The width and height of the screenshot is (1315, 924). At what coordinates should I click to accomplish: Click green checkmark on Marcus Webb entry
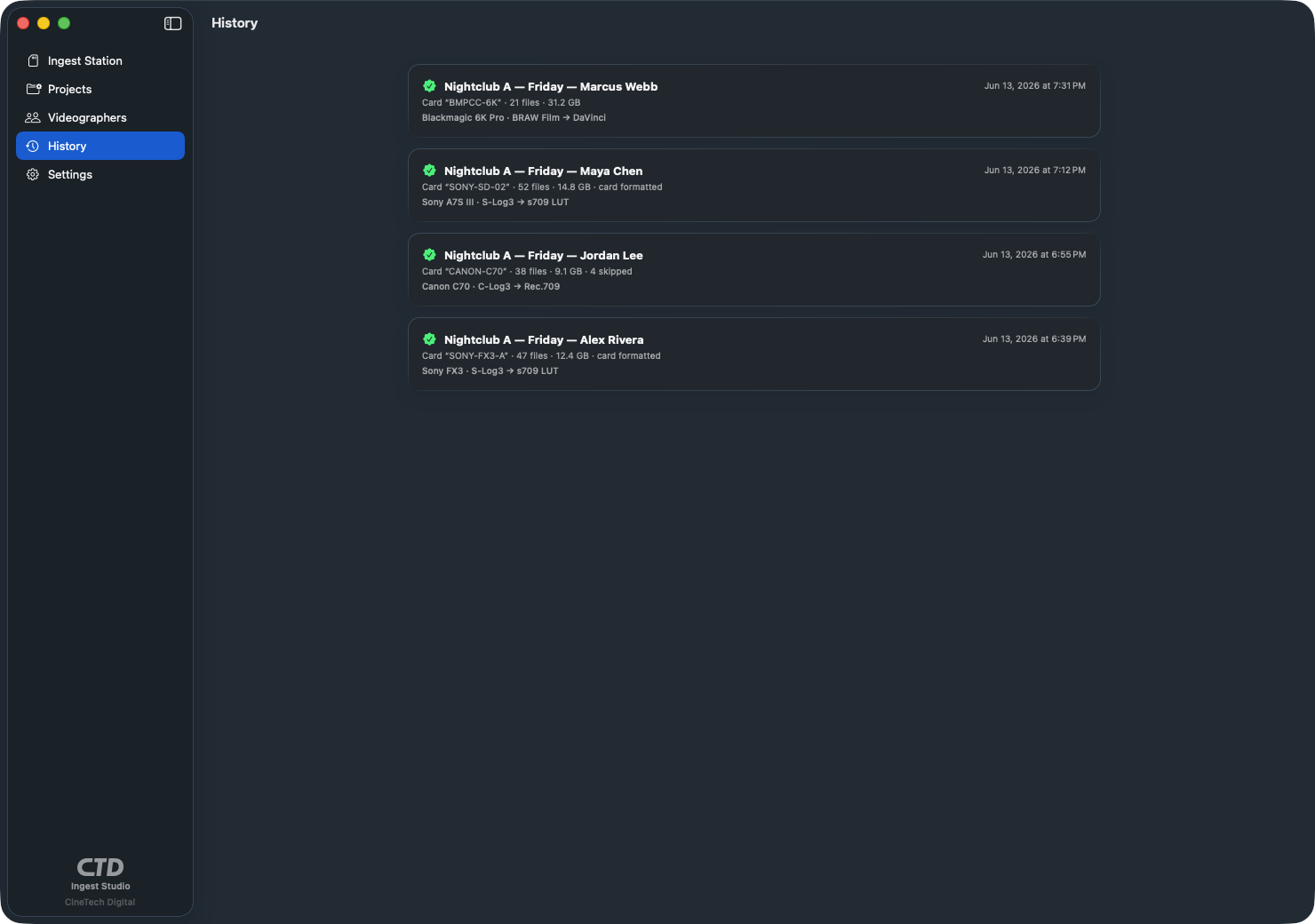point(429,86)
